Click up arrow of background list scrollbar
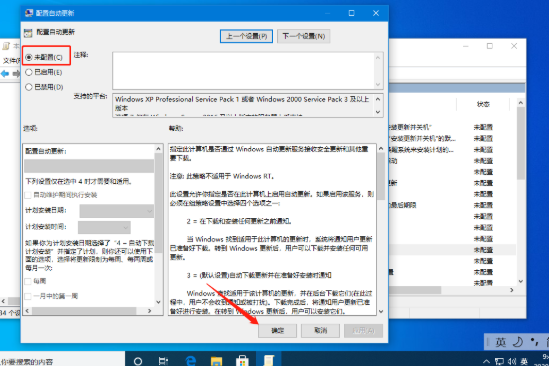 (x=521, y=103)
